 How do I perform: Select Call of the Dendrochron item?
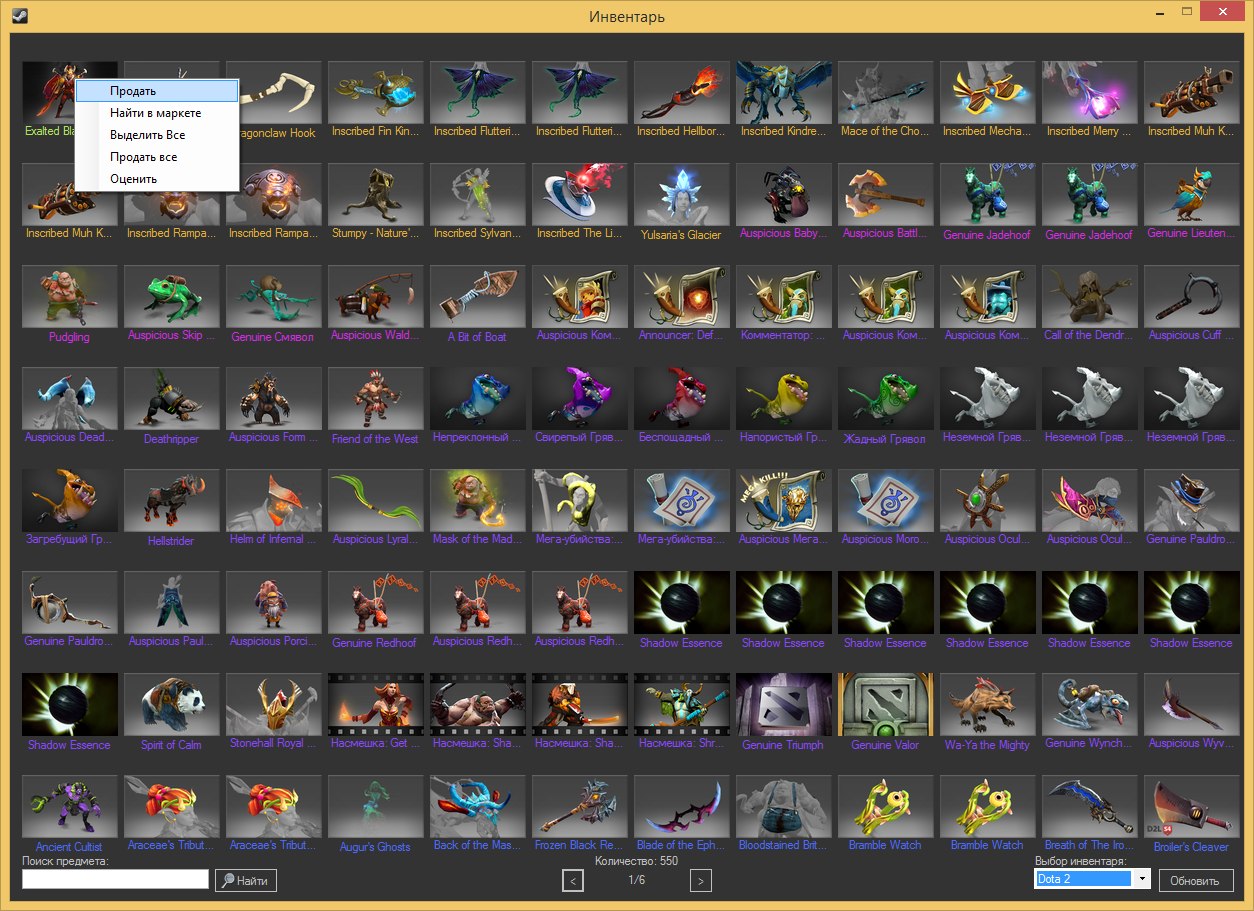click(1090, 297)
